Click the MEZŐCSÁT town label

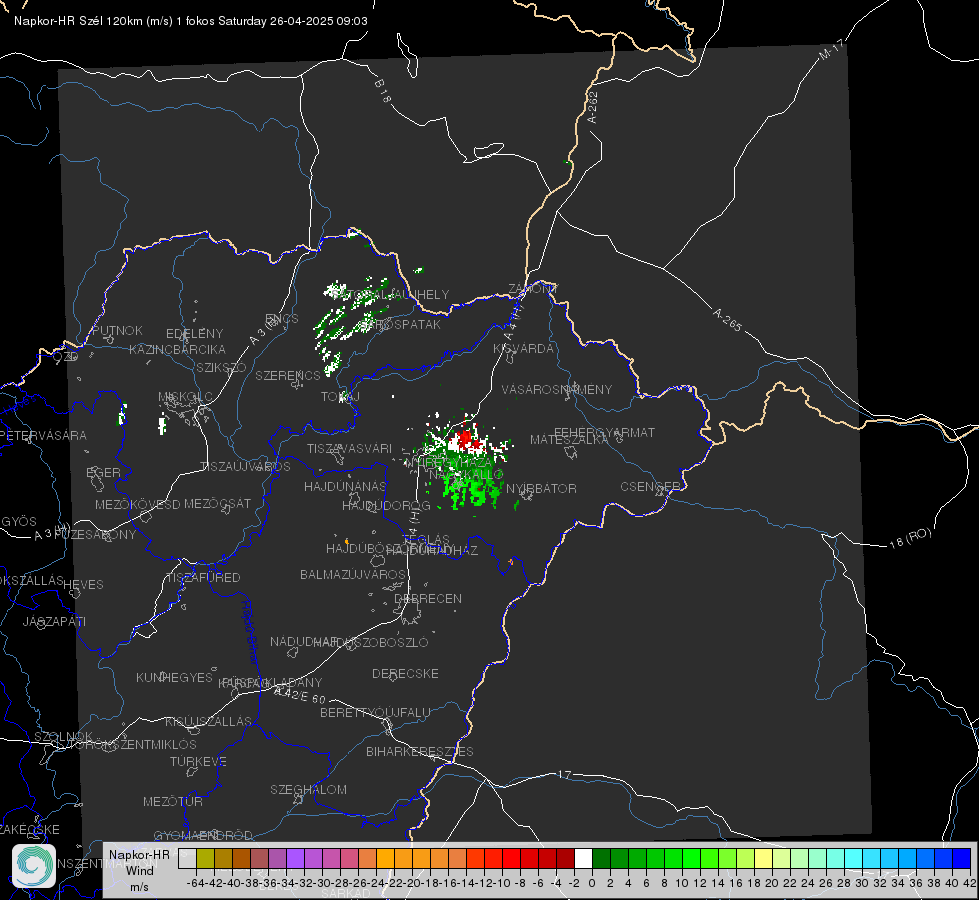click(217, 503)
